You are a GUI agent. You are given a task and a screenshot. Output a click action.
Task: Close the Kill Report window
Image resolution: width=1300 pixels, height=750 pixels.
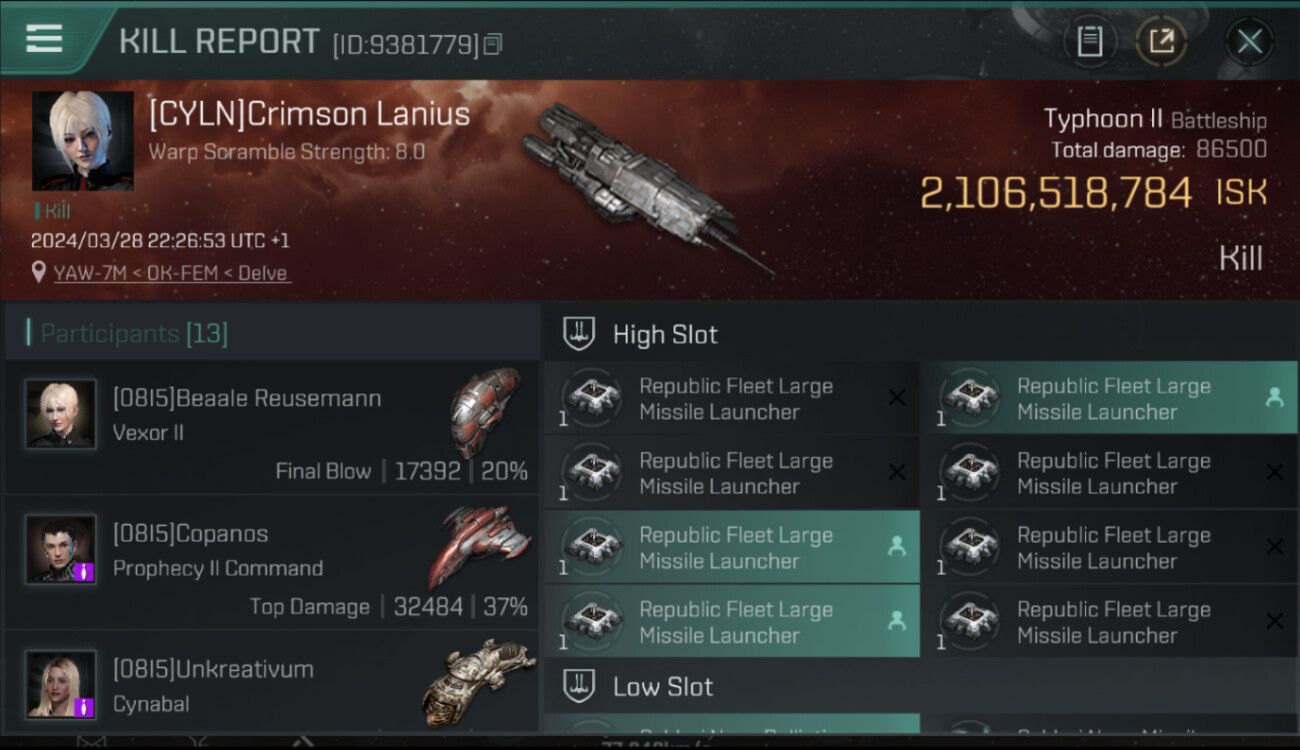pyautogui.click(x=1249, y=41)
